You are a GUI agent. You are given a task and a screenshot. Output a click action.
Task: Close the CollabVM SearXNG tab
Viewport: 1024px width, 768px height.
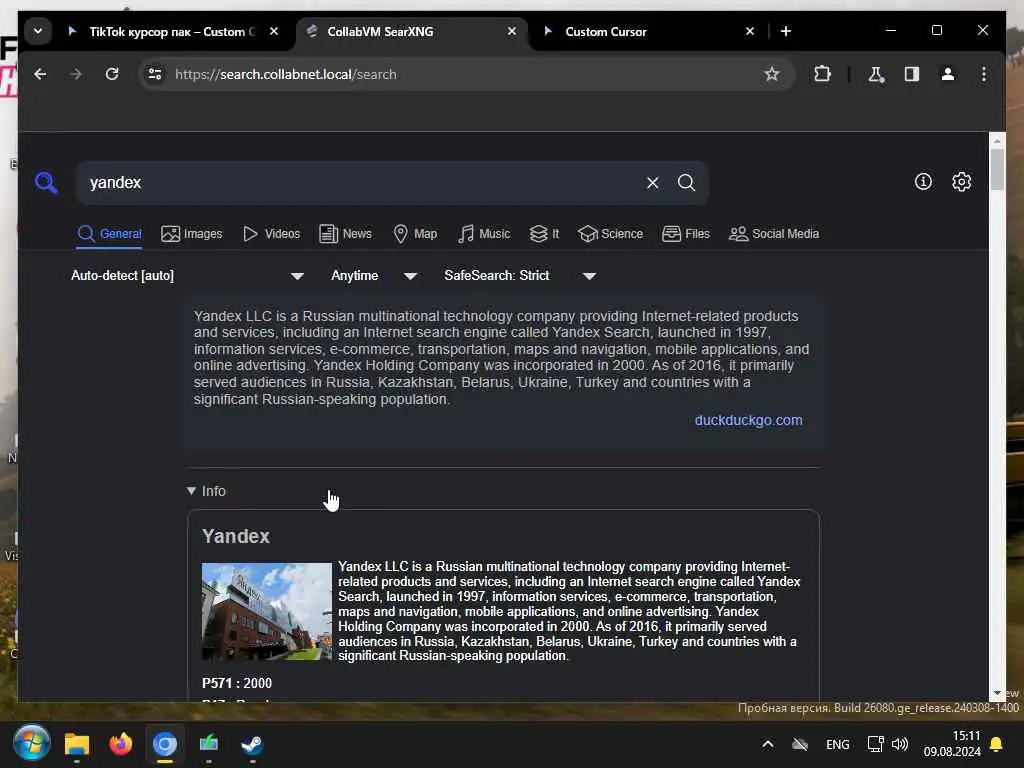[512, 31]
